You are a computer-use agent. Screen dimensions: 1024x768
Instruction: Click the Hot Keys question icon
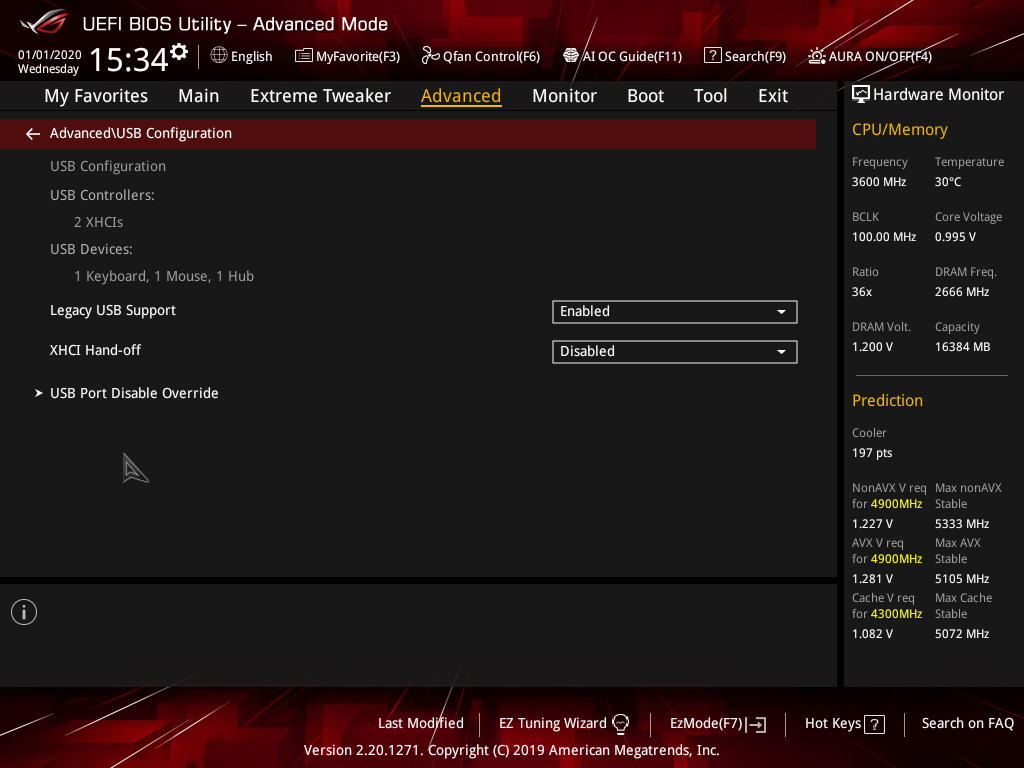874,724
